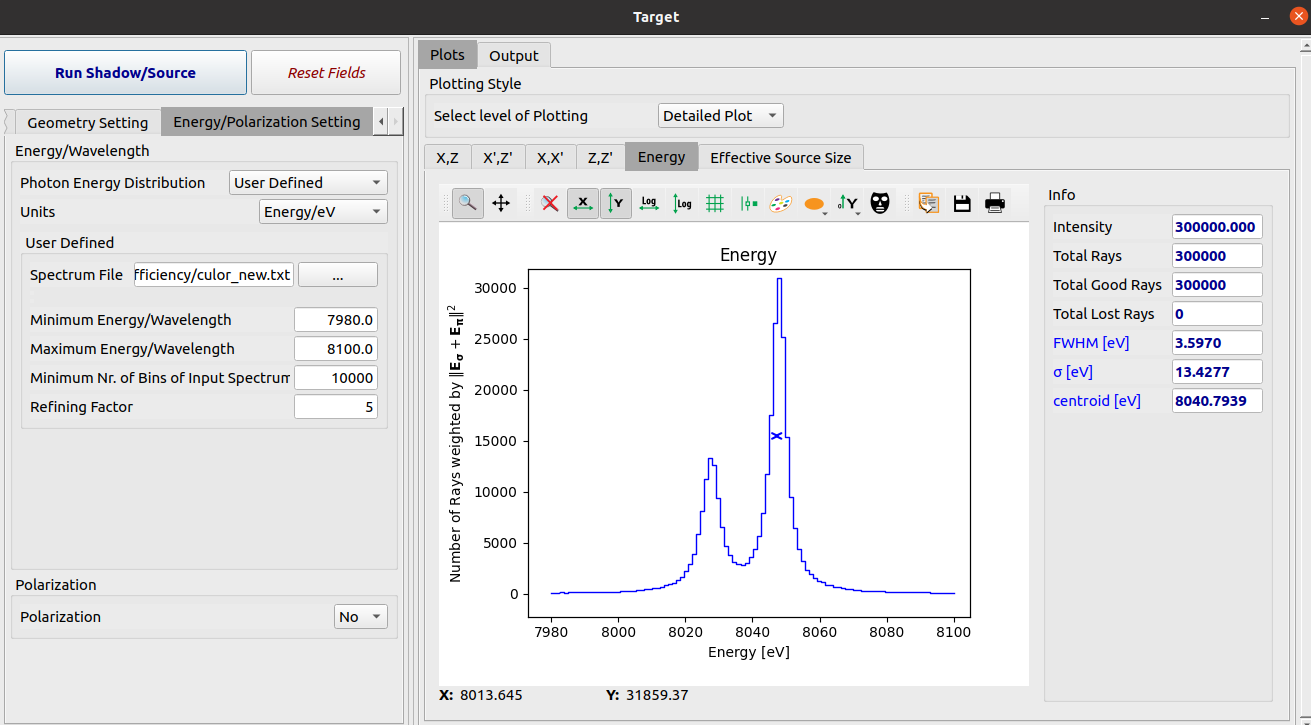Open the Effective Source Size tab
The height and width of the screenshot is (725, 1311).
pos(780,157)
